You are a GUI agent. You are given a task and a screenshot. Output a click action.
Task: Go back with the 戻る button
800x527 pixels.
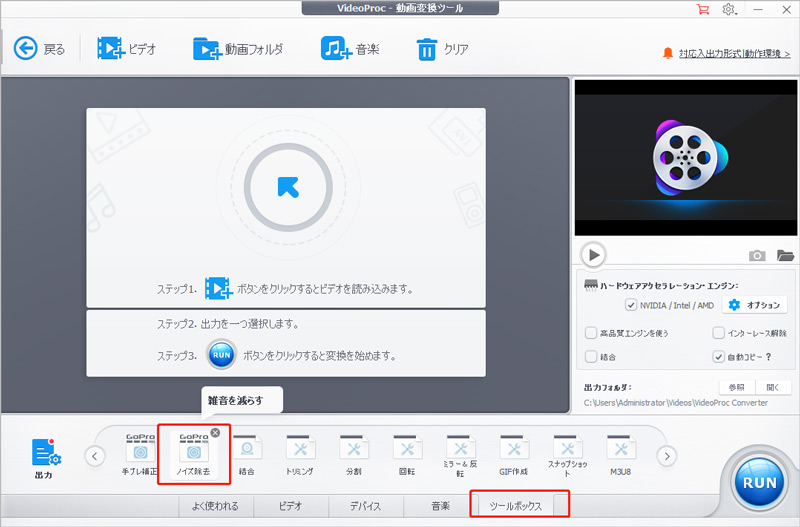(x=39, y=49)
